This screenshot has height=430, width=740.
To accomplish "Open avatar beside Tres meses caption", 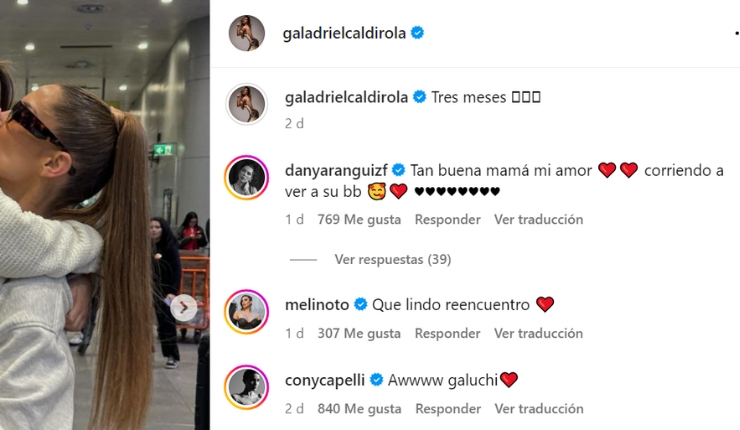I will 247,104.
